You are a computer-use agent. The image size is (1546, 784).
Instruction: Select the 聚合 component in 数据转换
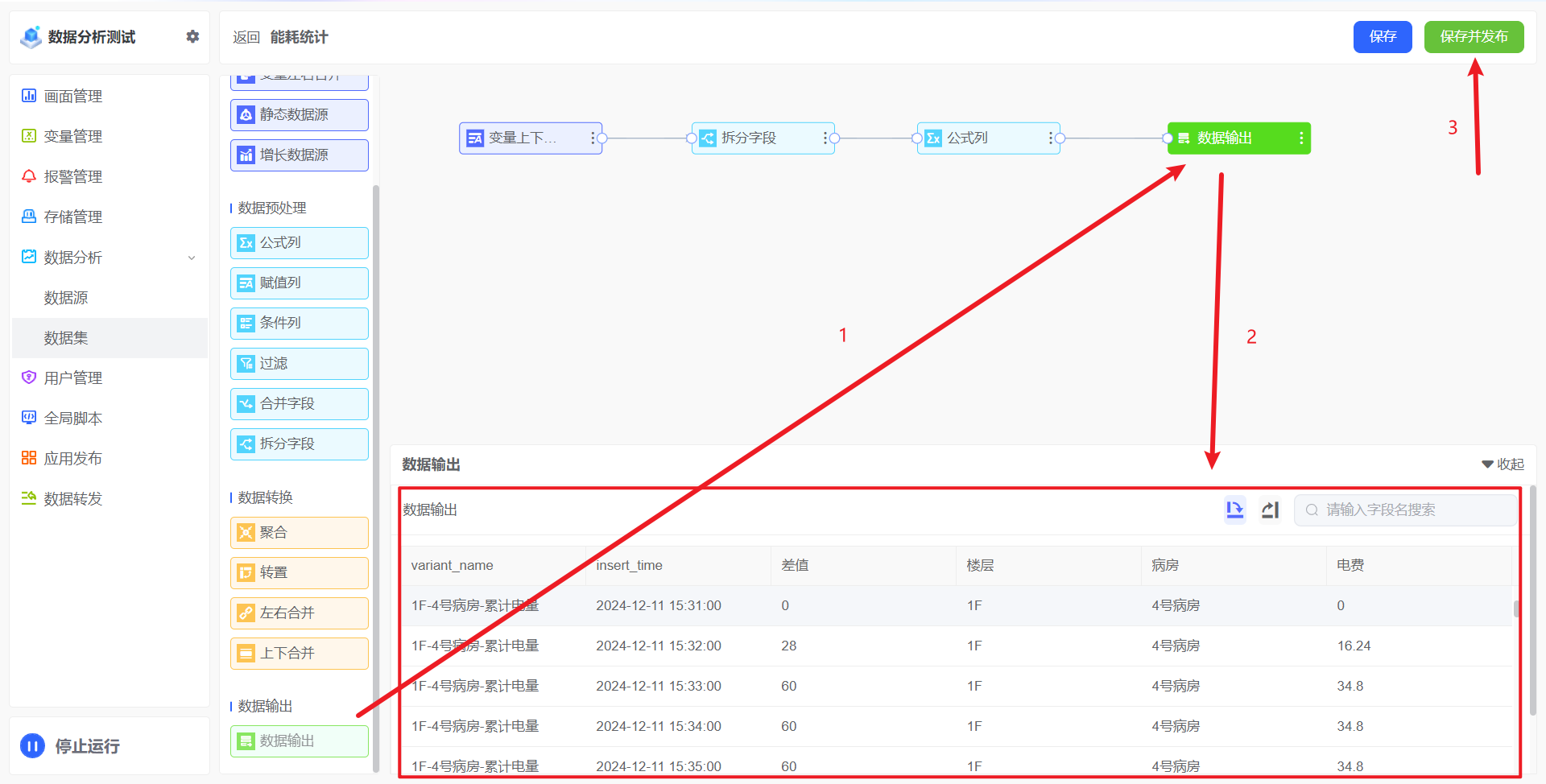[x=299, y=532]
